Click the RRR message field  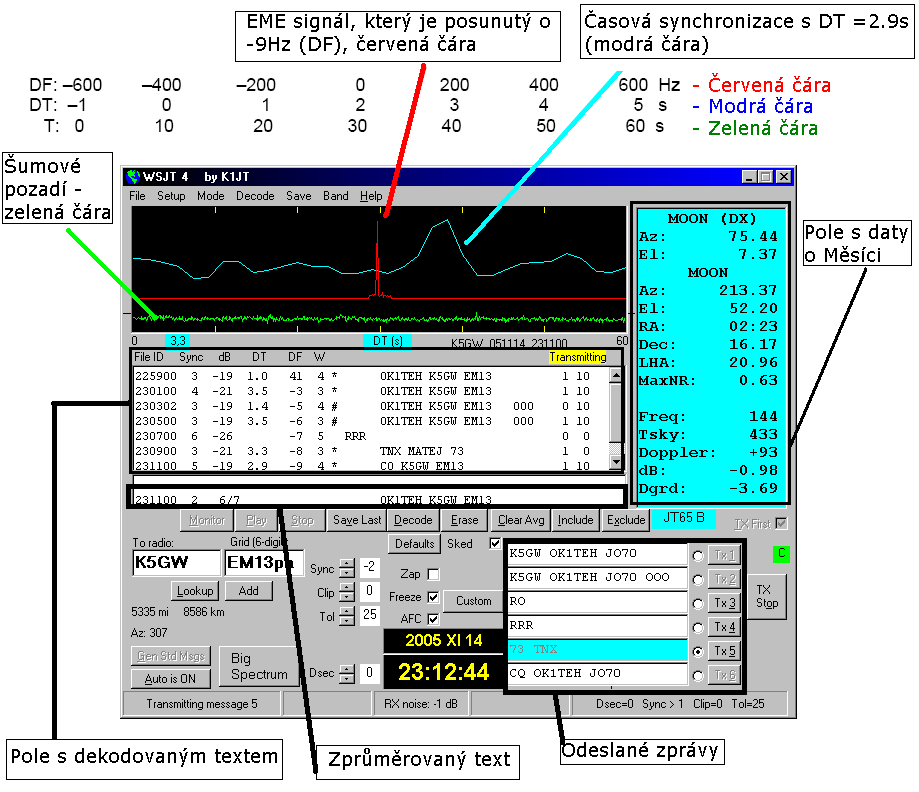[x=597, y=626]
